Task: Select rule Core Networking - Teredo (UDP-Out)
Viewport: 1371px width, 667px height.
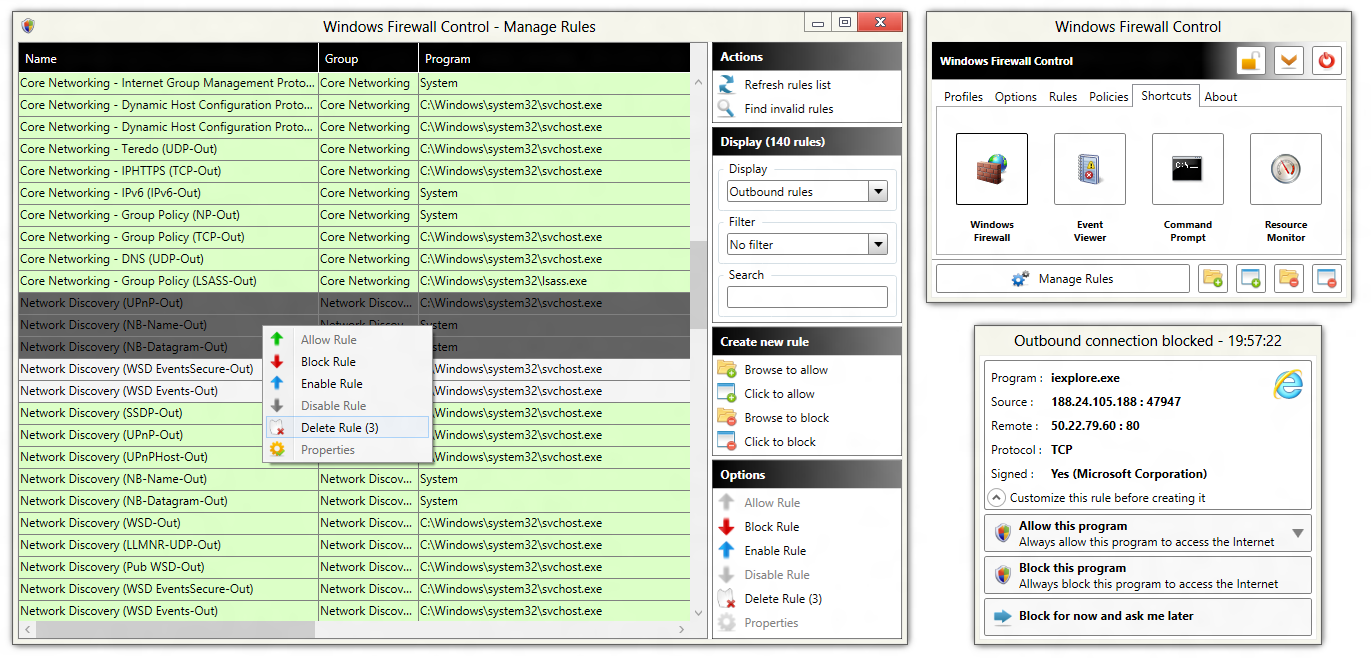Action: pyautogui.click(x=354, y=149)
